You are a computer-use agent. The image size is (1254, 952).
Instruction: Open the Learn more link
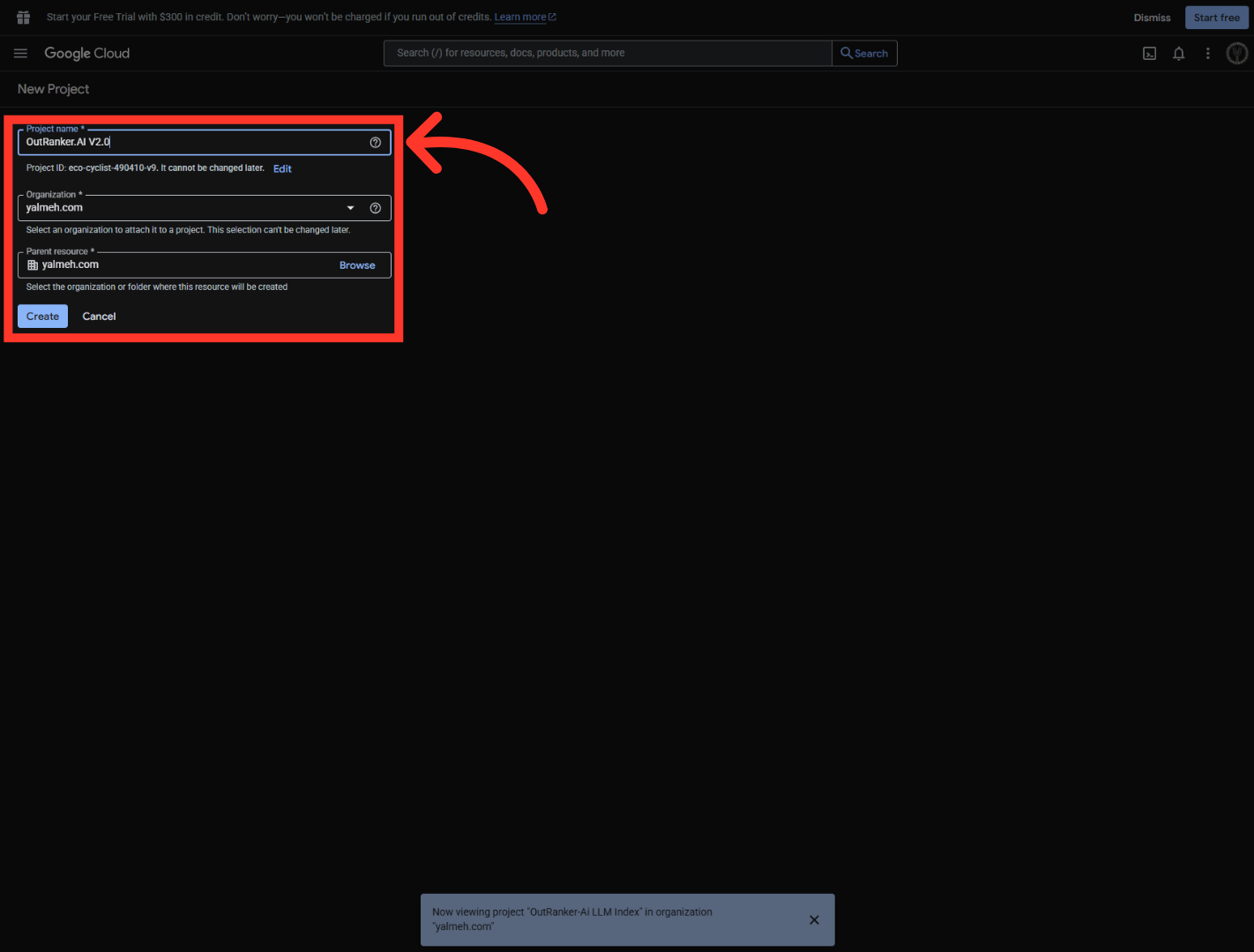tap(525, 18)
